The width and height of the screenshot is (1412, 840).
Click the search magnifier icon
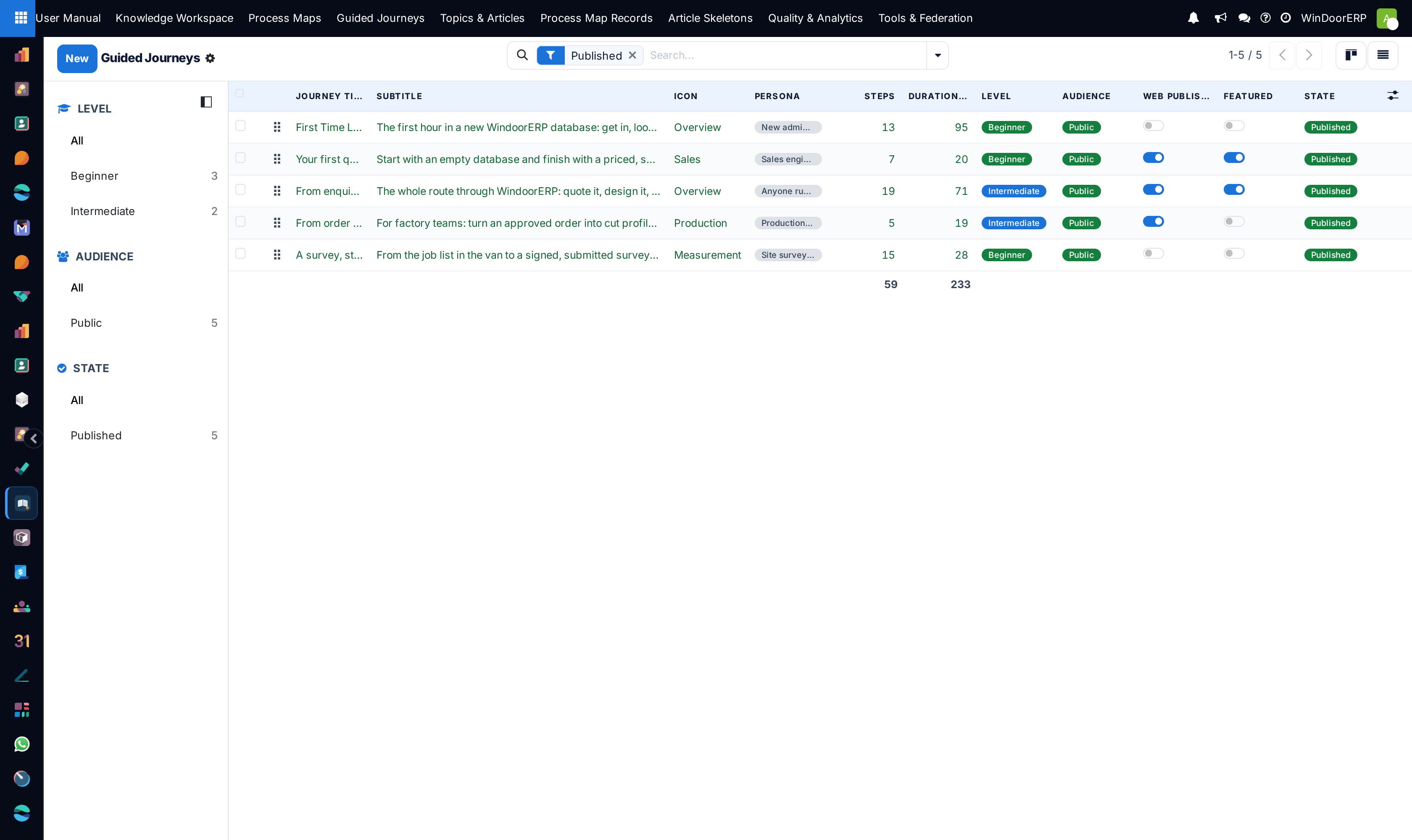522,55
